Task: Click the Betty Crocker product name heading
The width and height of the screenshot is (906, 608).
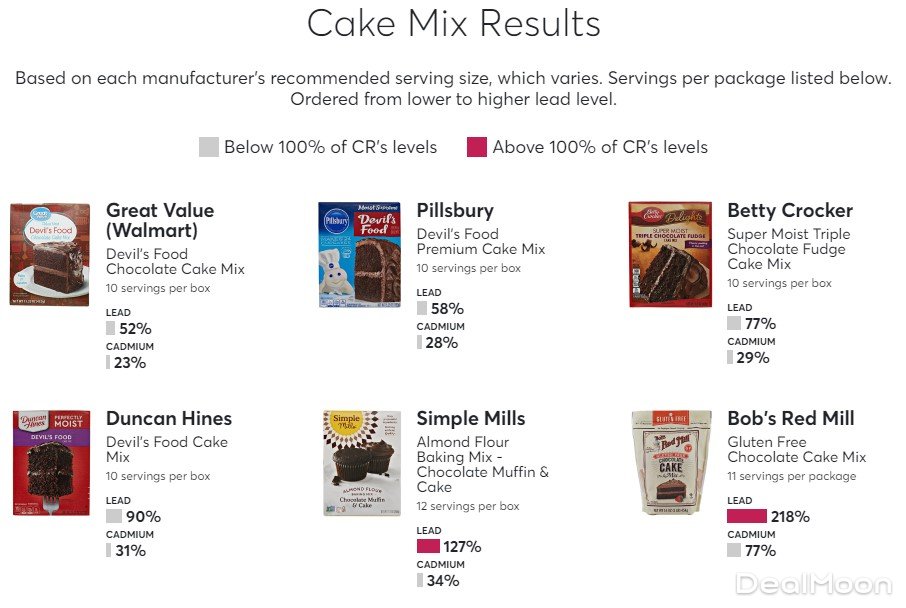Action: coord(790,211)
